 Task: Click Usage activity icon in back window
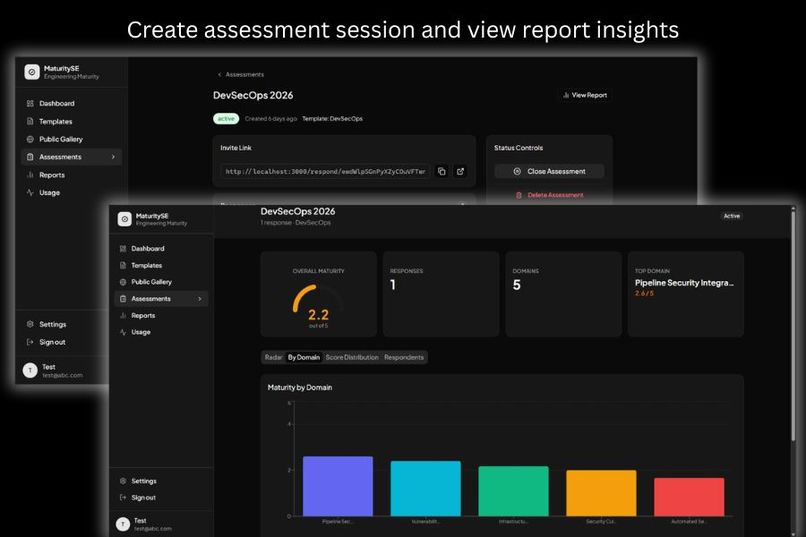click(30, 192)
